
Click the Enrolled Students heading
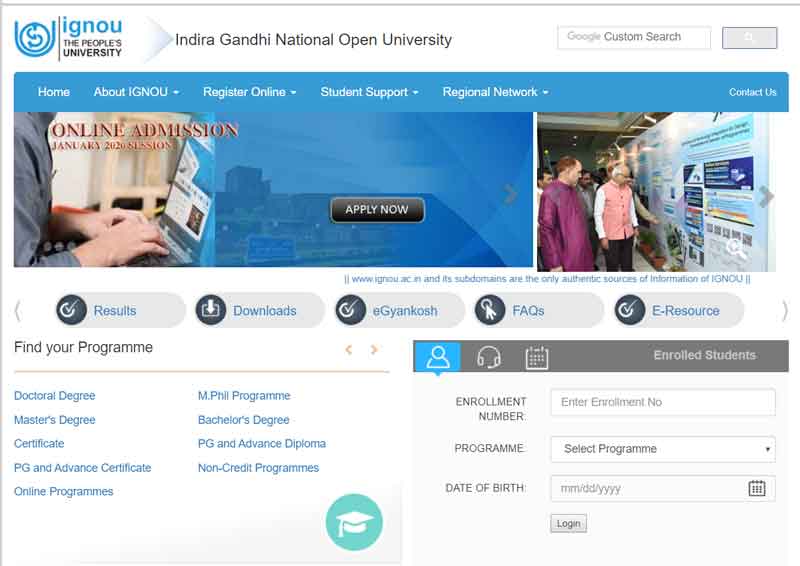[x=705, y=355]
